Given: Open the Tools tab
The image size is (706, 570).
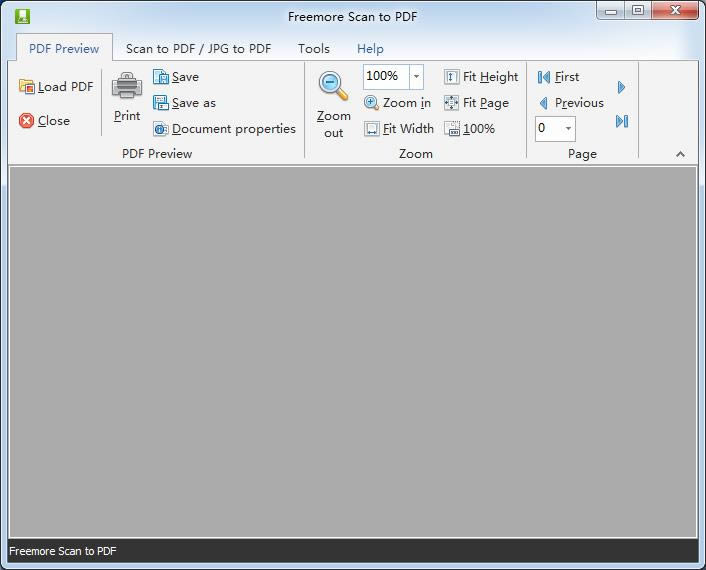Looking at the screenshot, I should coord(314,48).
